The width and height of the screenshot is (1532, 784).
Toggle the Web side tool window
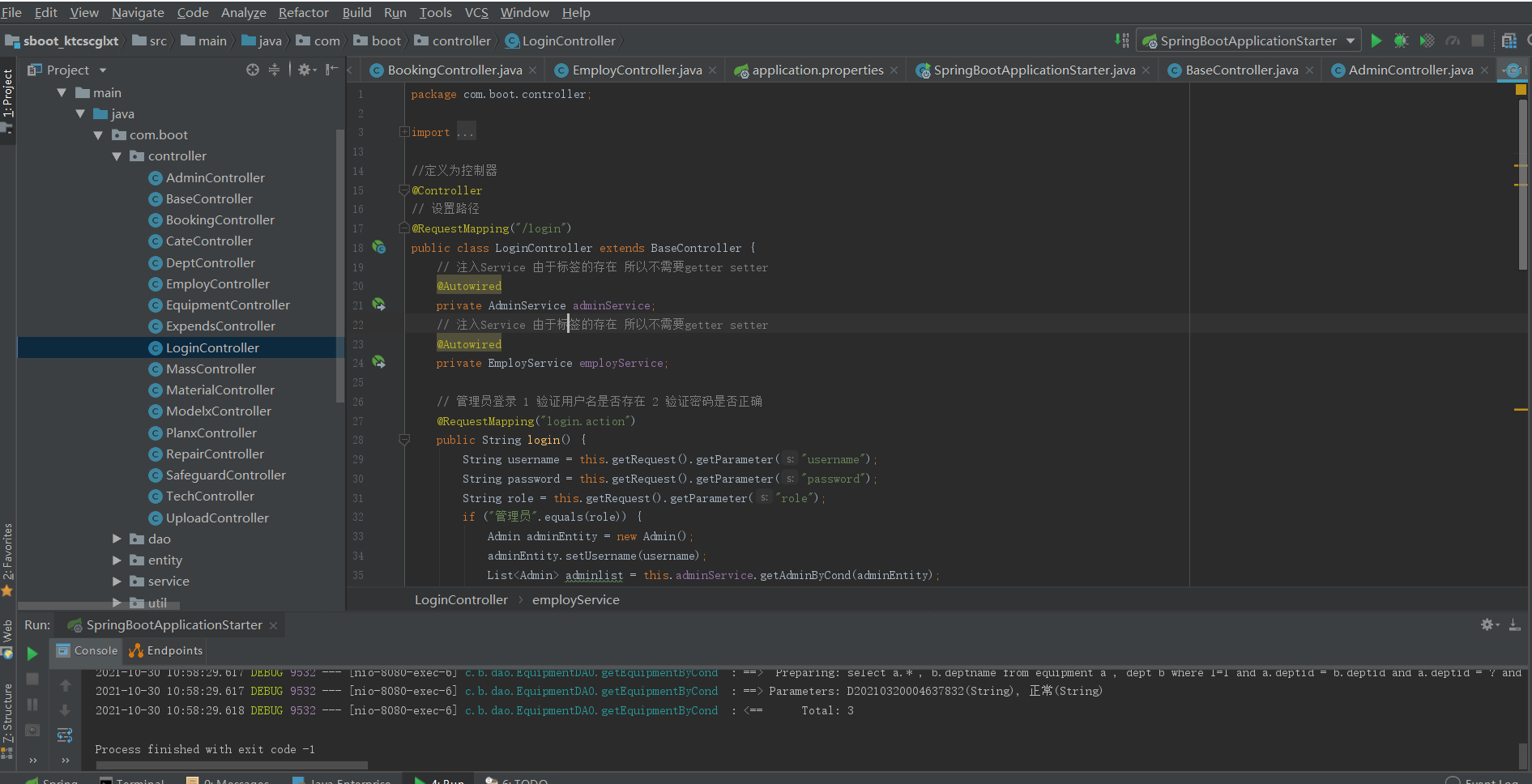pos(7,638)
